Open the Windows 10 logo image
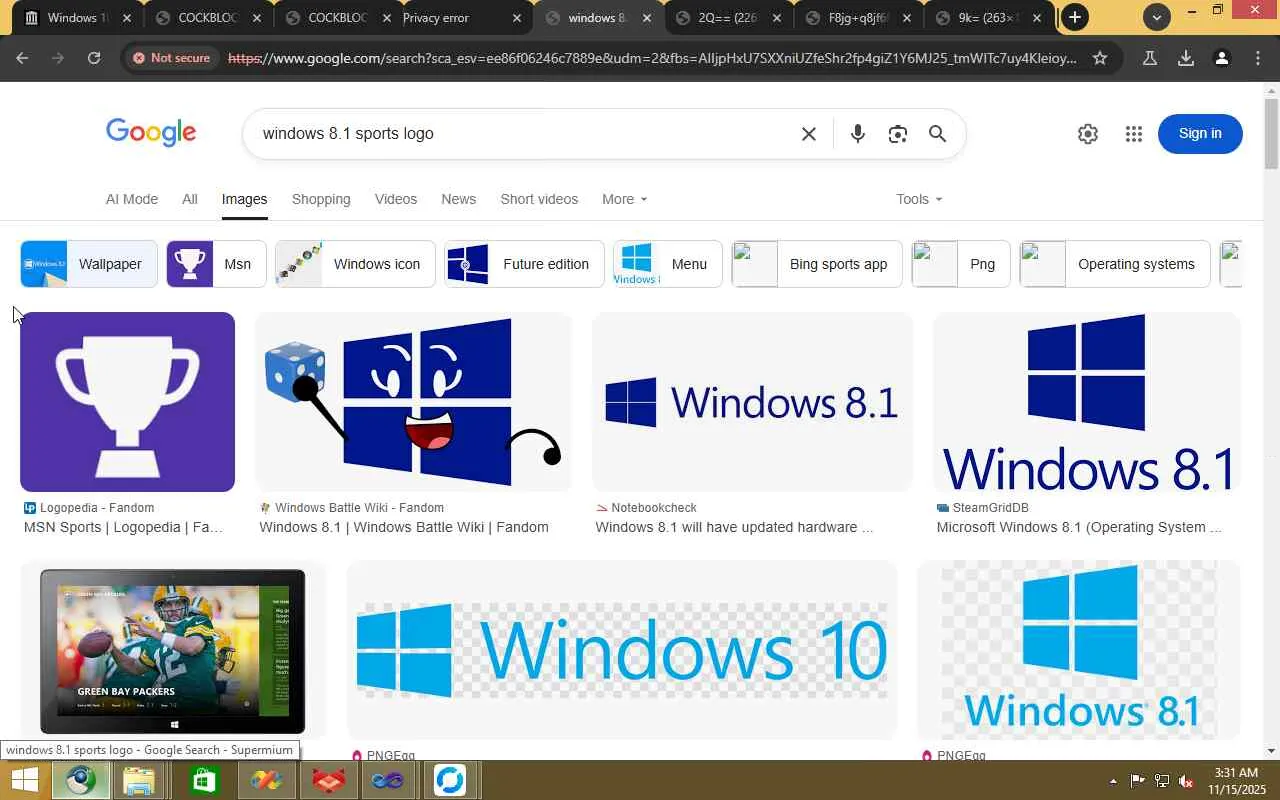The image size is (1280, 800). (621, 651)
